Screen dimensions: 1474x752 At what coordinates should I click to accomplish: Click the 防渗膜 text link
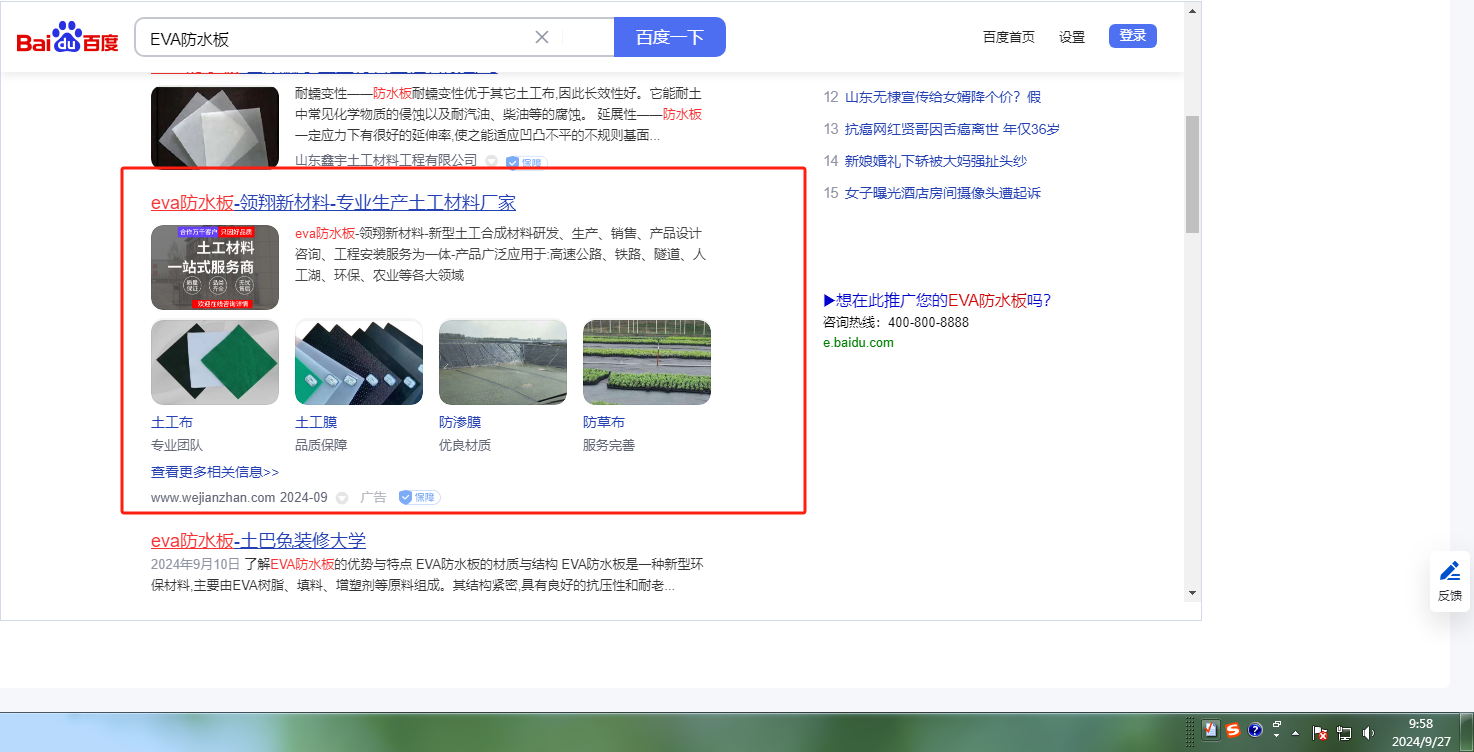(460, 422)
